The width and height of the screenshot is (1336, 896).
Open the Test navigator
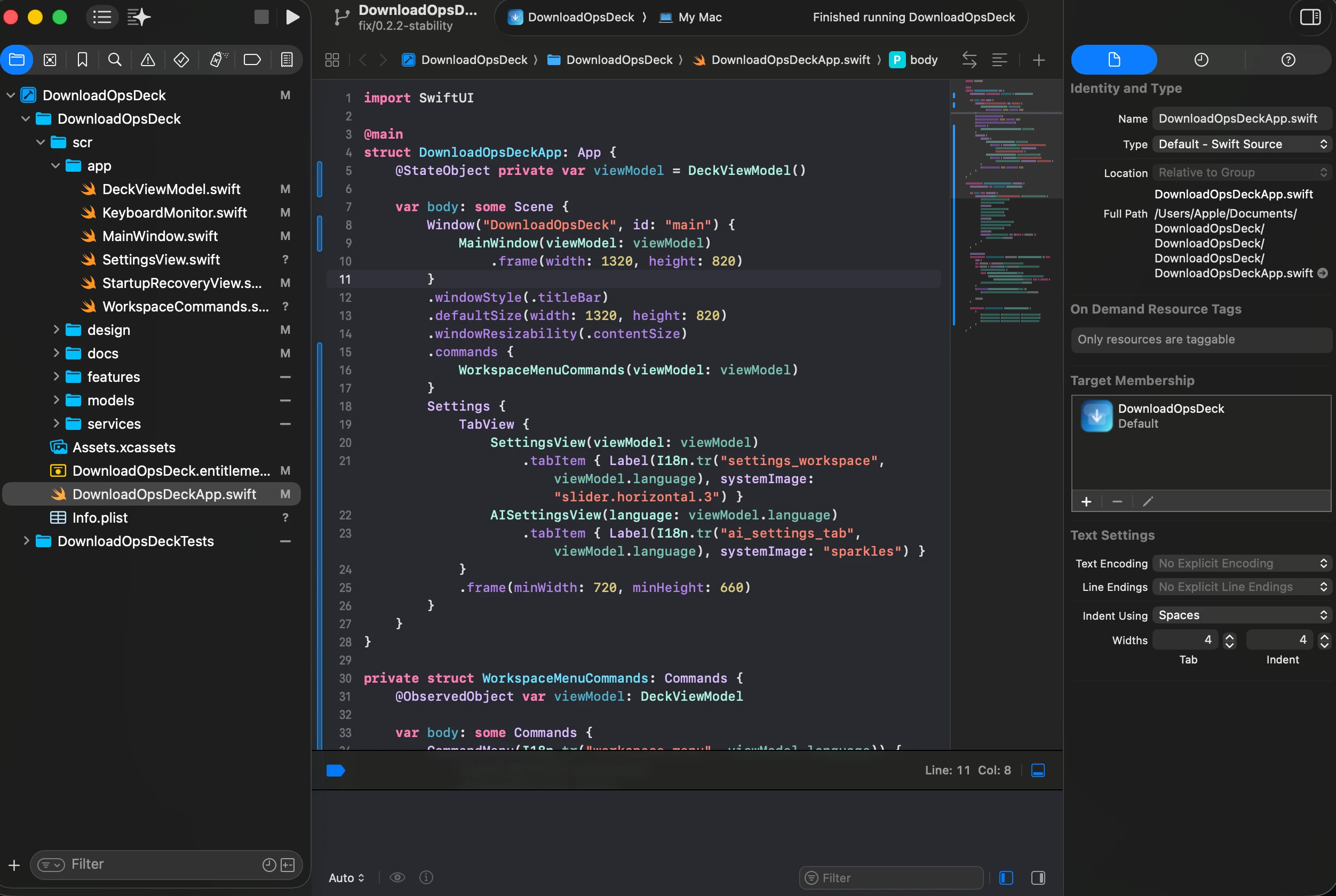coord(181,59)
